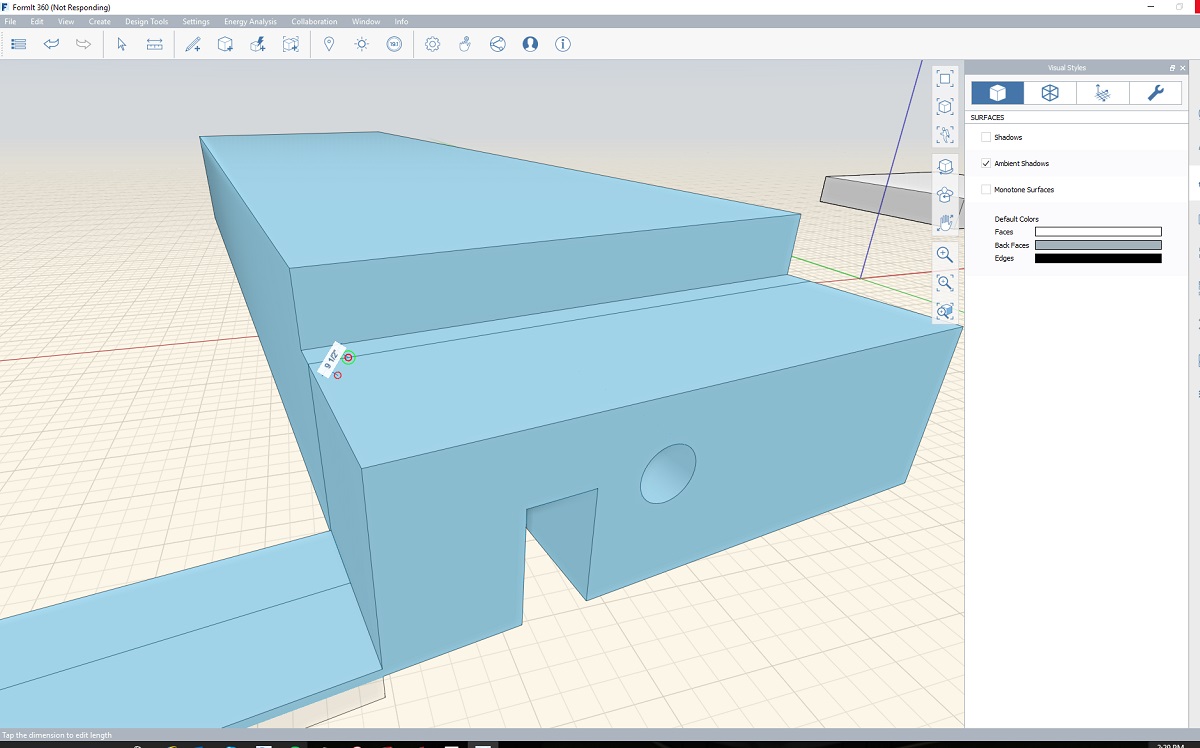Click the Info button in the toolbar
Screen dimensions: 1200x748
pos(563,44)
